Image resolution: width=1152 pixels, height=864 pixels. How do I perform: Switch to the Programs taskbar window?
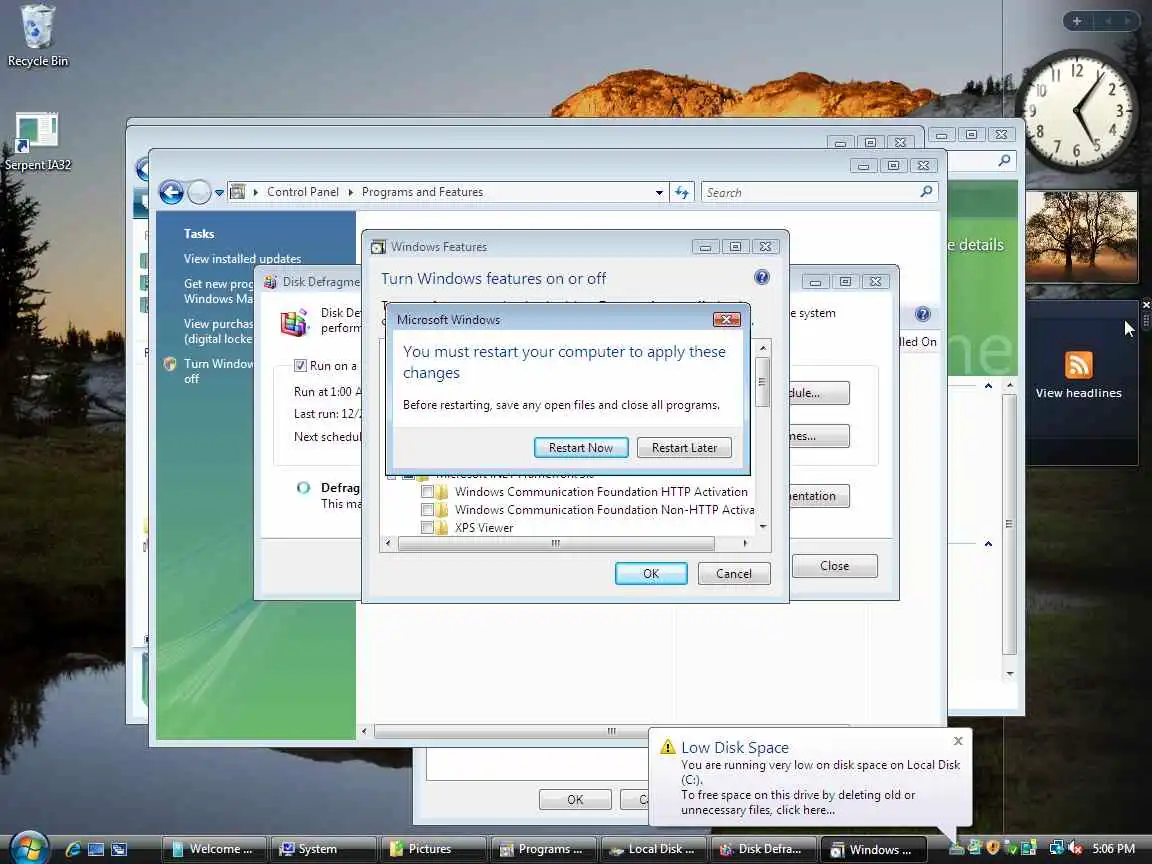point(544,849)
